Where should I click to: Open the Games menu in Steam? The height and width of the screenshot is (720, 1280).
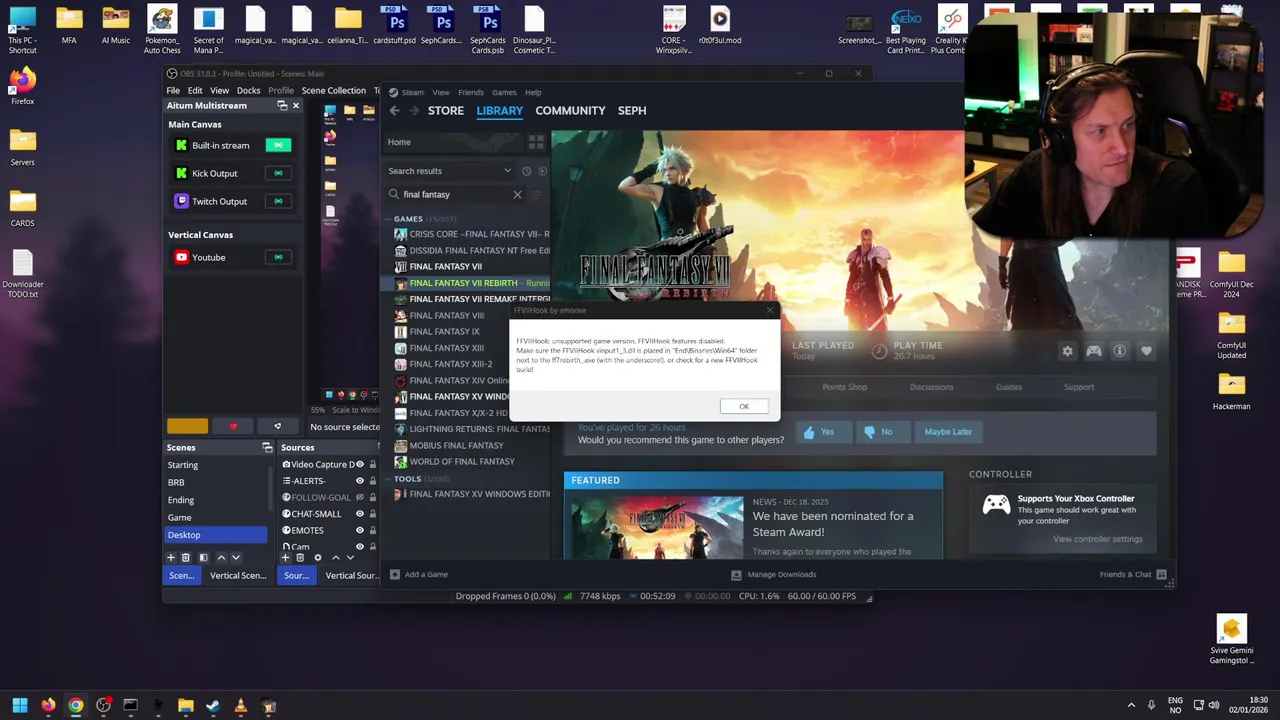(x=504, y=92)
